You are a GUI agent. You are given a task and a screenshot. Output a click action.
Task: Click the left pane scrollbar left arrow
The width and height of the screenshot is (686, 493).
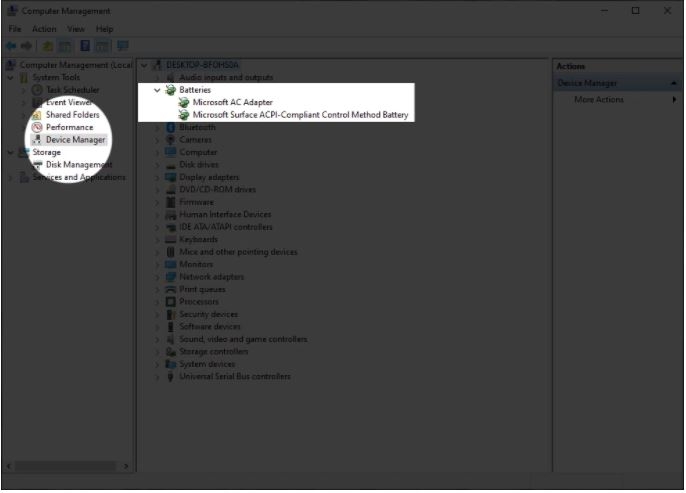9,466
